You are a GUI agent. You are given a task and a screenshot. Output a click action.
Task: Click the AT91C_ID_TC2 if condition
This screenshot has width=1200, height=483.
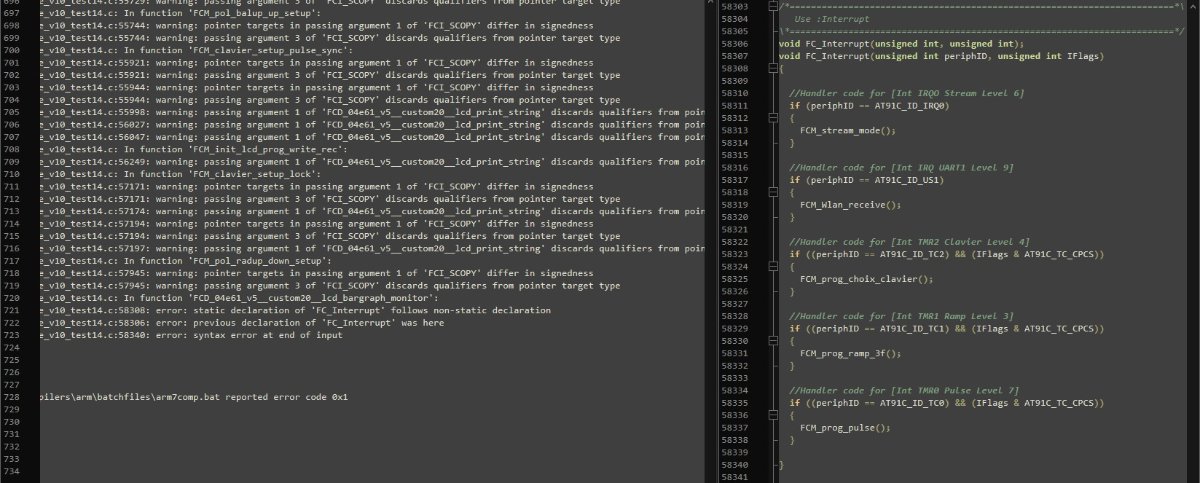click(946, 253)
